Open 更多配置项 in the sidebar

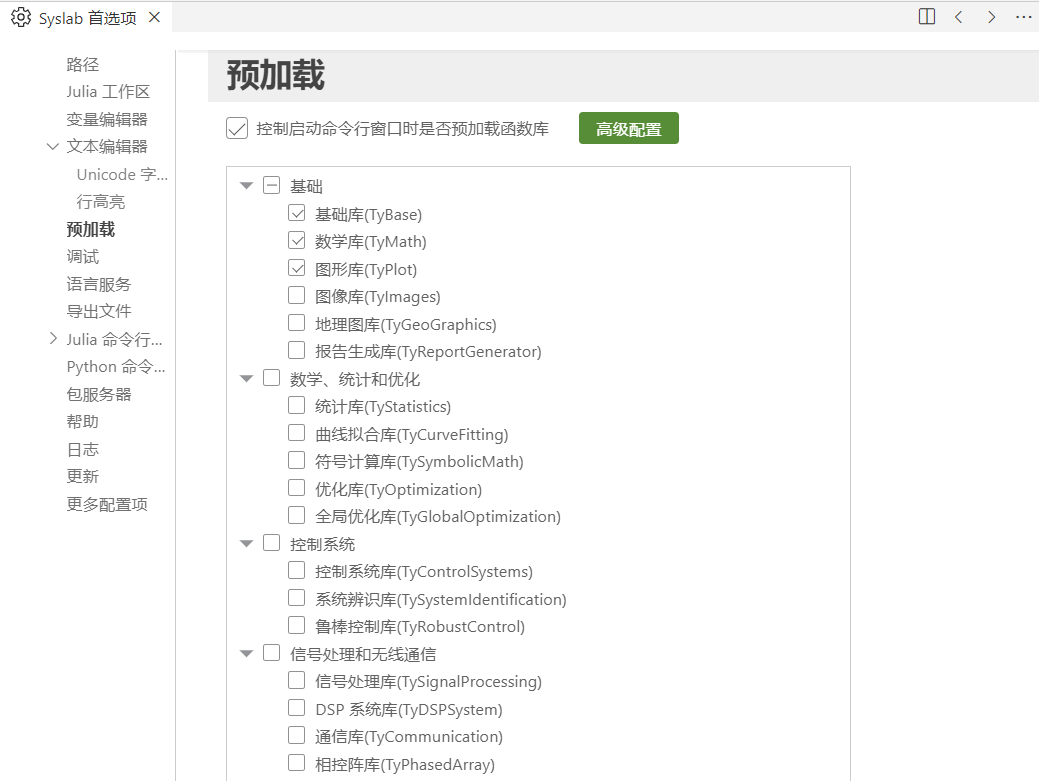(107, 504)
